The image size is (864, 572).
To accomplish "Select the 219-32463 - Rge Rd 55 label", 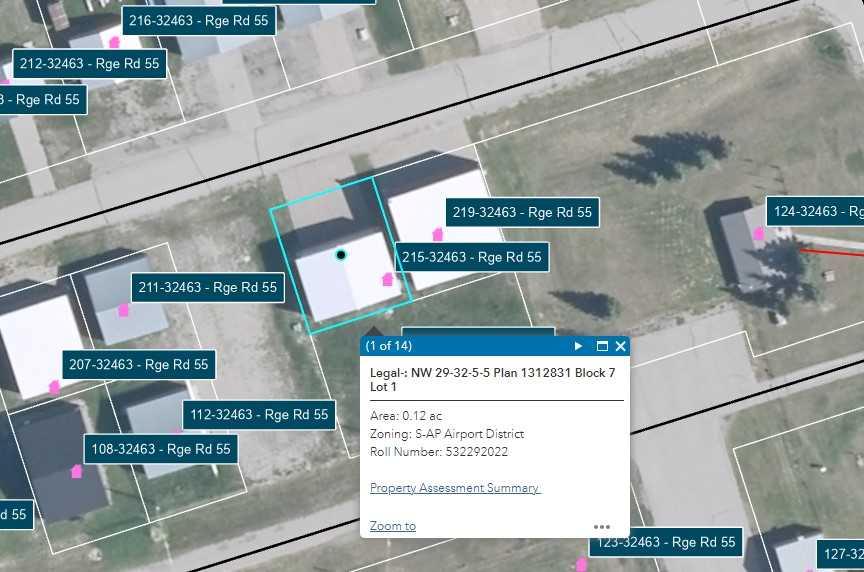I will [522, 212].
